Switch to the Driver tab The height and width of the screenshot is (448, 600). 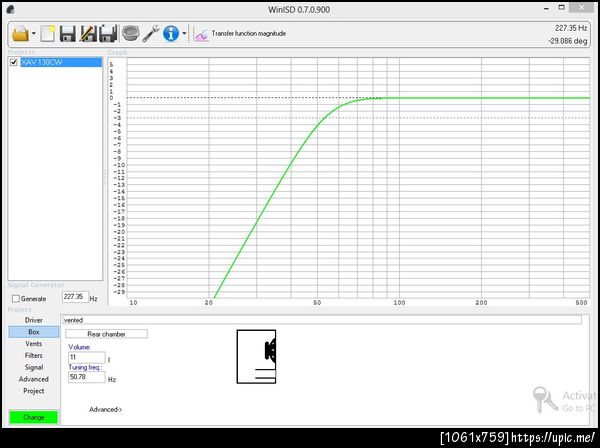pyautogui.click(x=34, y=320)
